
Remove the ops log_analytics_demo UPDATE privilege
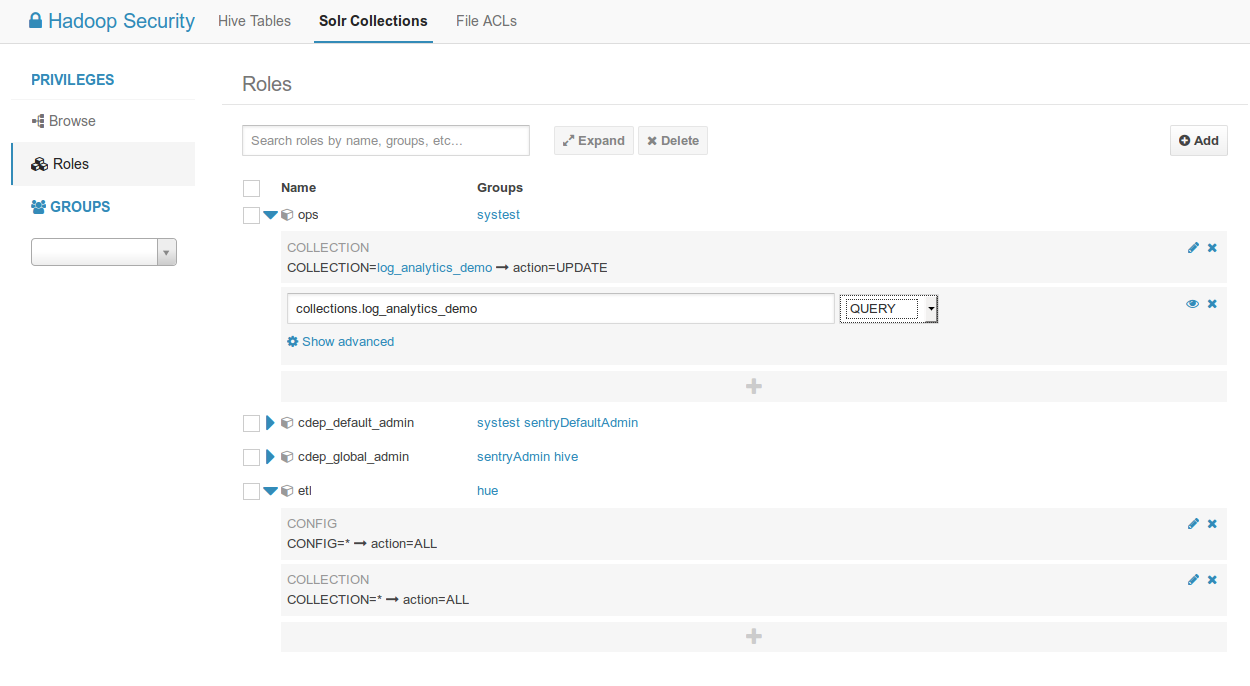point(1212,248)
